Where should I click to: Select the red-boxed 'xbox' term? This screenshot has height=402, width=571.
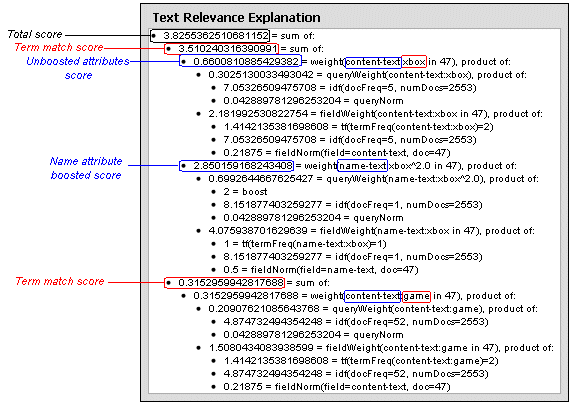click(414, 62)
